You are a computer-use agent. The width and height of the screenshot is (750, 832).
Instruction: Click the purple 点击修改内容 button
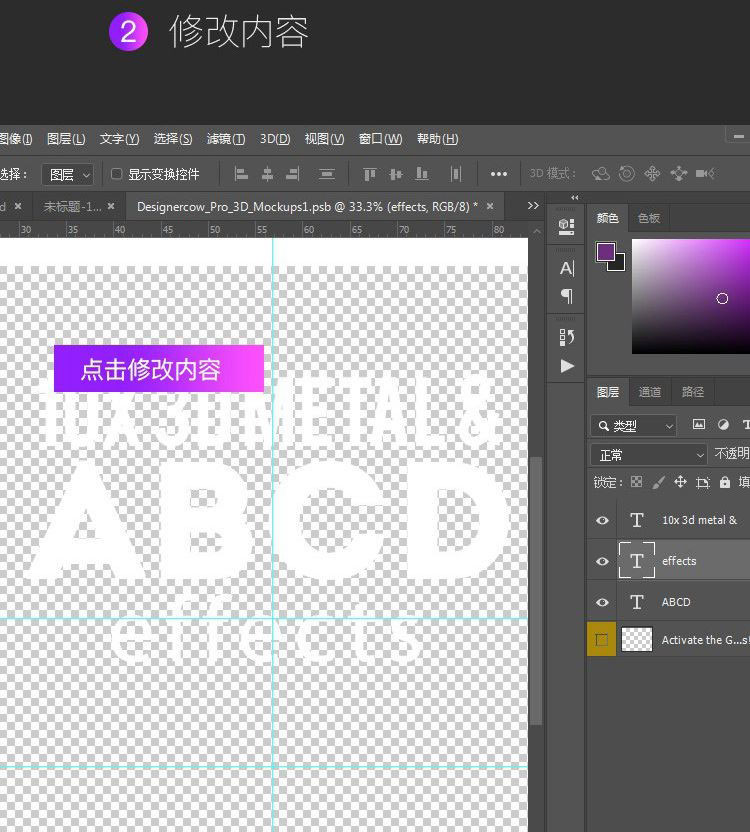tap(159, 369)
